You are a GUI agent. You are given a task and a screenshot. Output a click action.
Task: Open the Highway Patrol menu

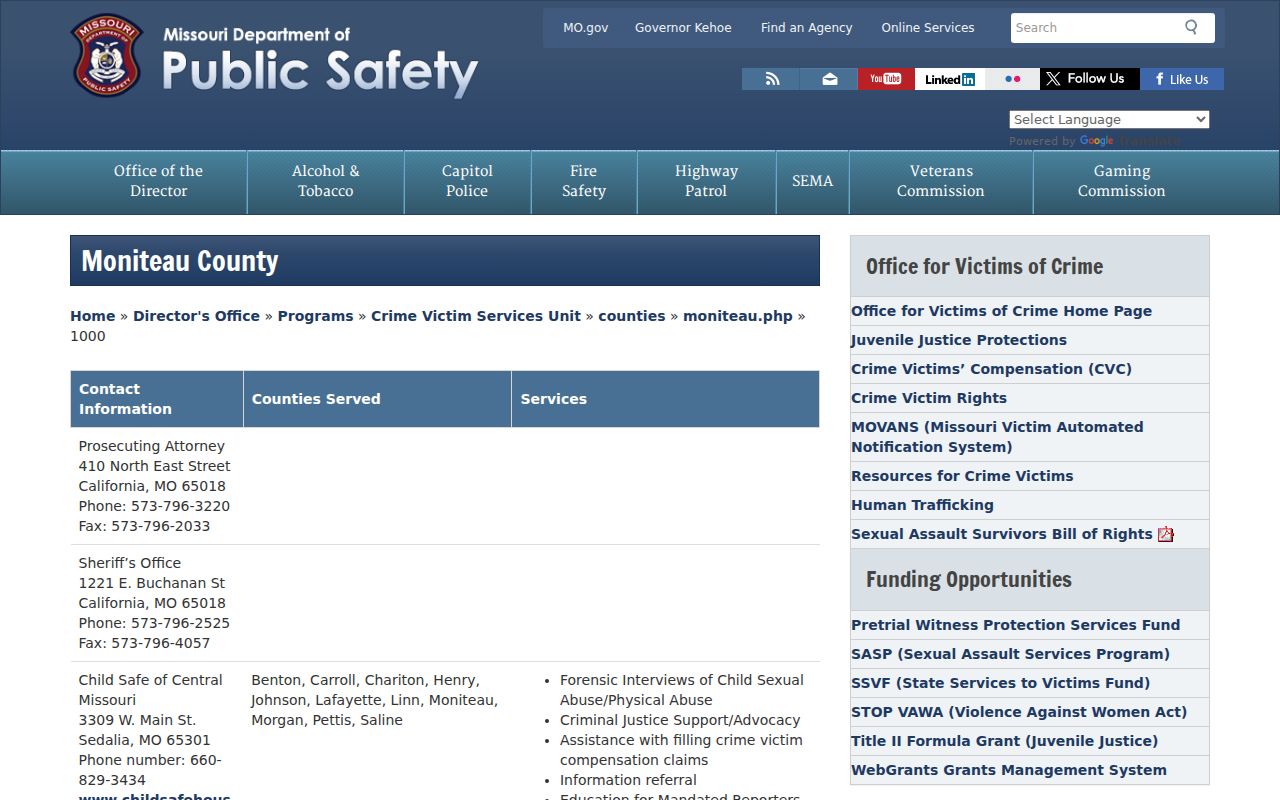click(706, 181)
